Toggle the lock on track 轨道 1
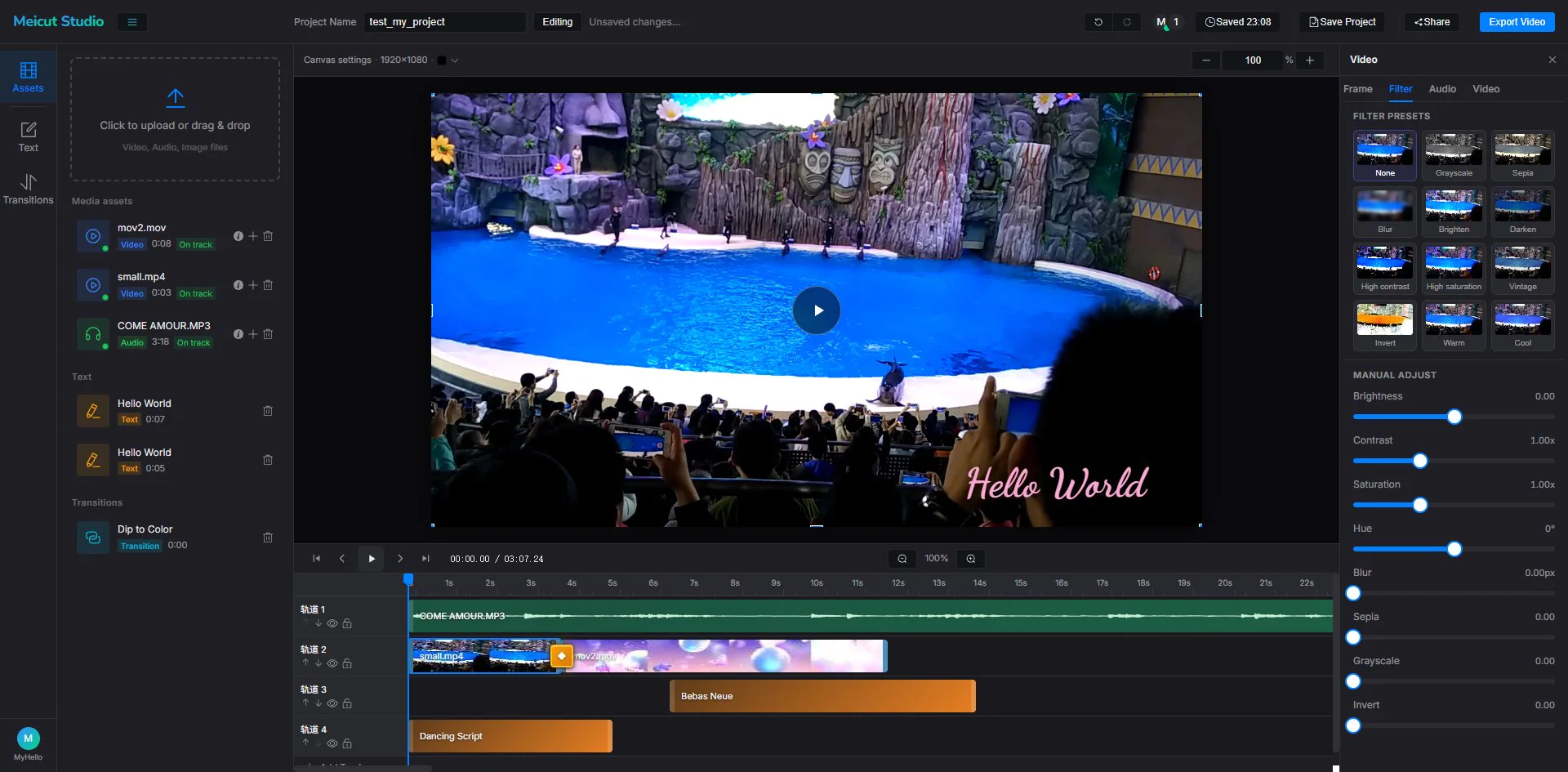Viewport: 1568px width, 772px height. coord(347,623)
